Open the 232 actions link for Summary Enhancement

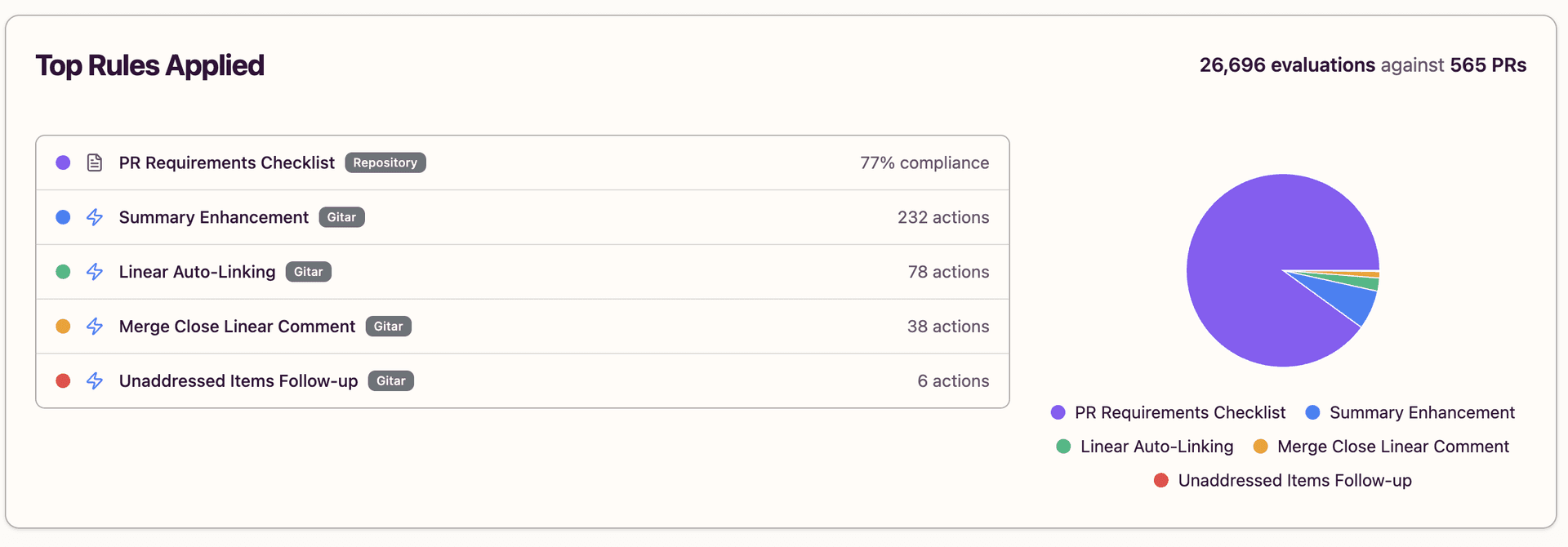[943, 217]
